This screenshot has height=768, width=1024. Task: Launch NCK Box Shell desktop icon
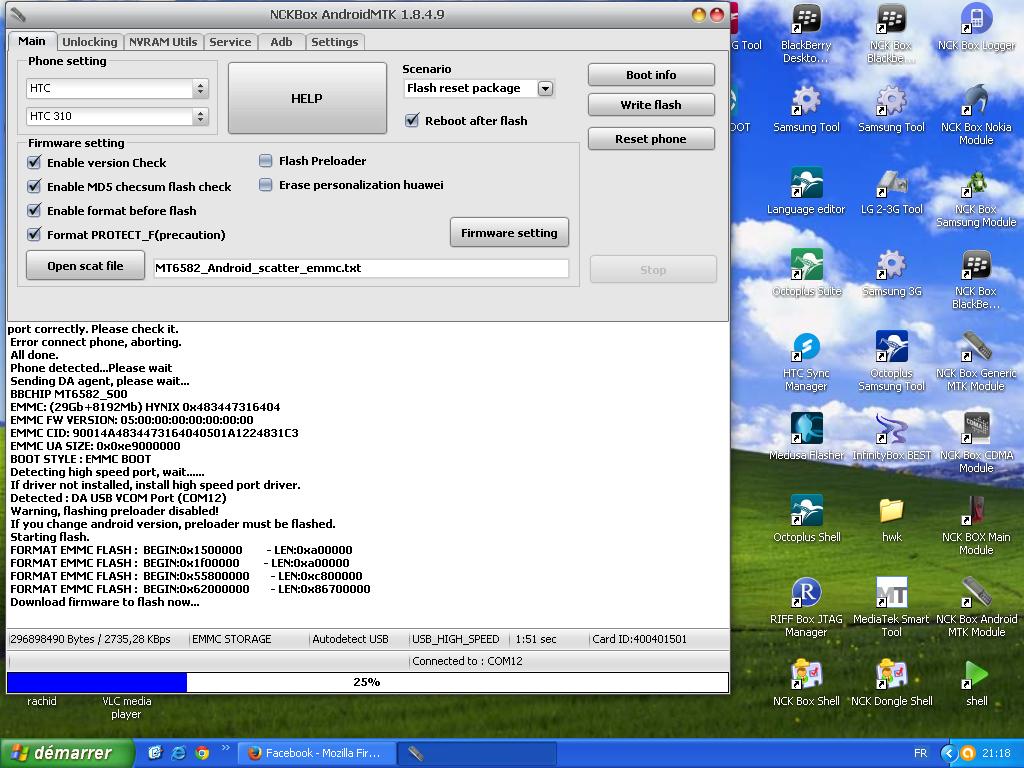[x=806, y=682]
